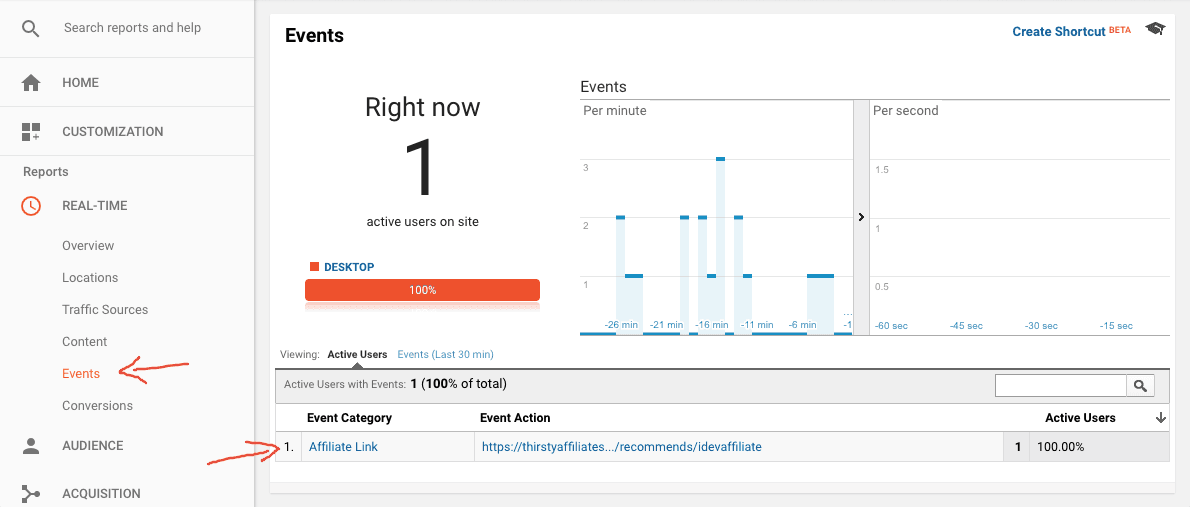Collapse the REAL-TIME reports section
The width and height of the screenshot is (1190, 507).
pos(95,206)
